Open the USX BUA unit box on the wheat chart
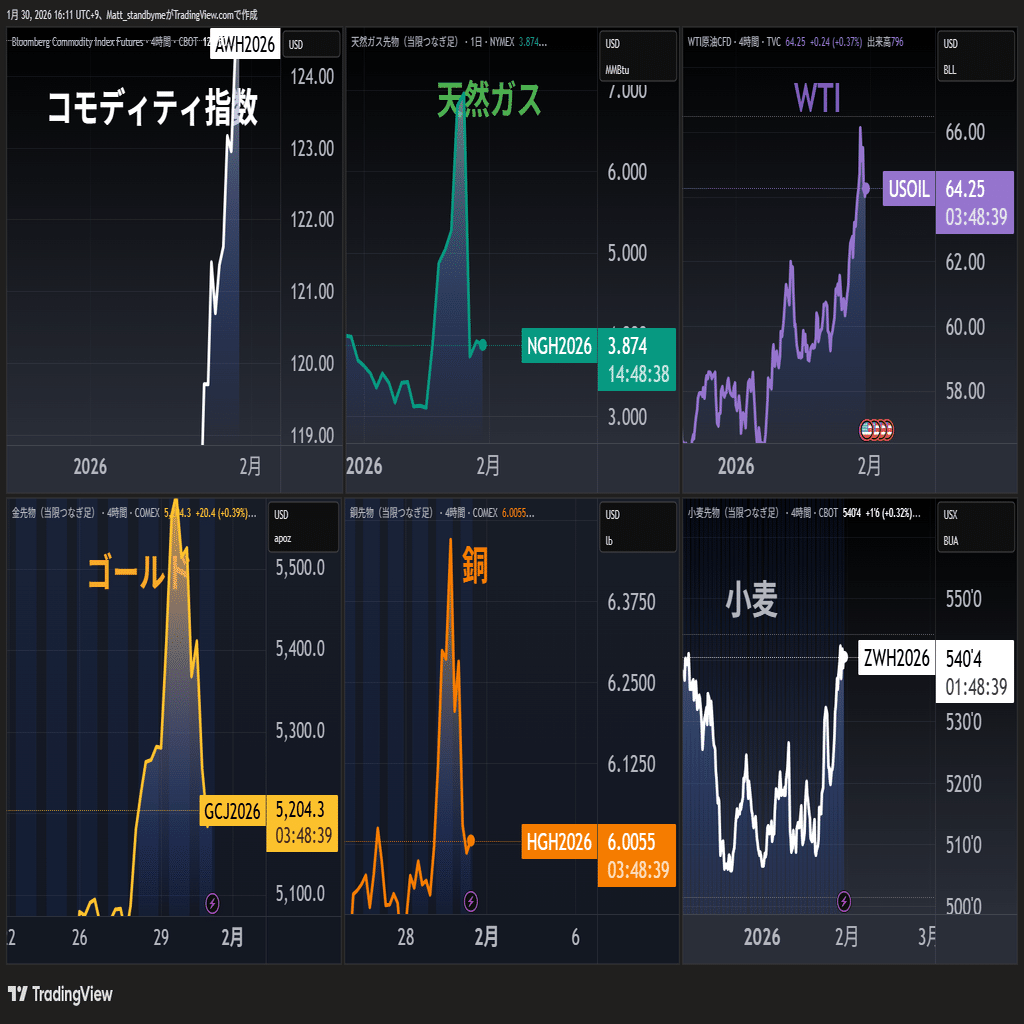The width and height of the screenshot is (1024, 1024). click(x=976, y=527)
